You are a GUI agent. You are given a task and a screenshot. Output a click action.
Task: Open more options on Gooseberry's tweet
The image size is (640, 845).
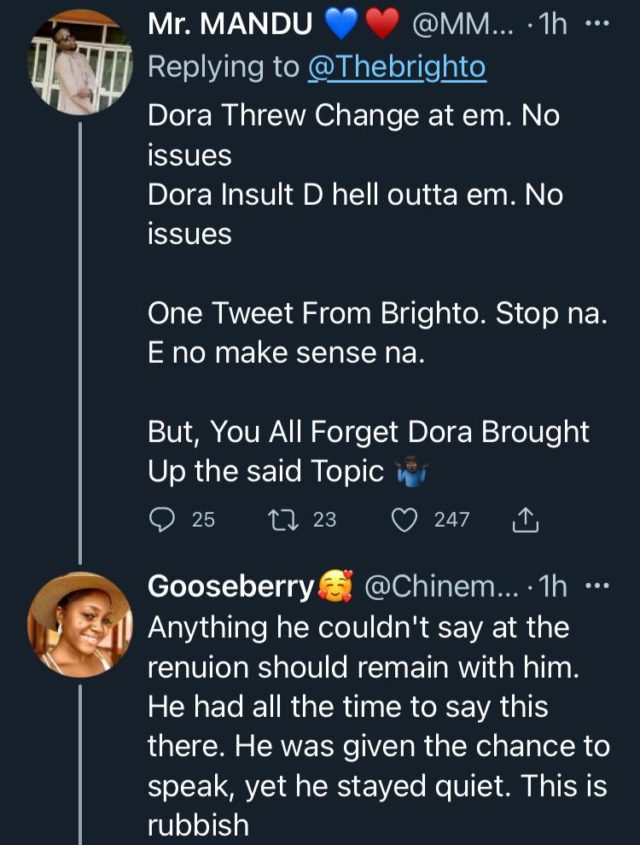(x=600, y=587)
